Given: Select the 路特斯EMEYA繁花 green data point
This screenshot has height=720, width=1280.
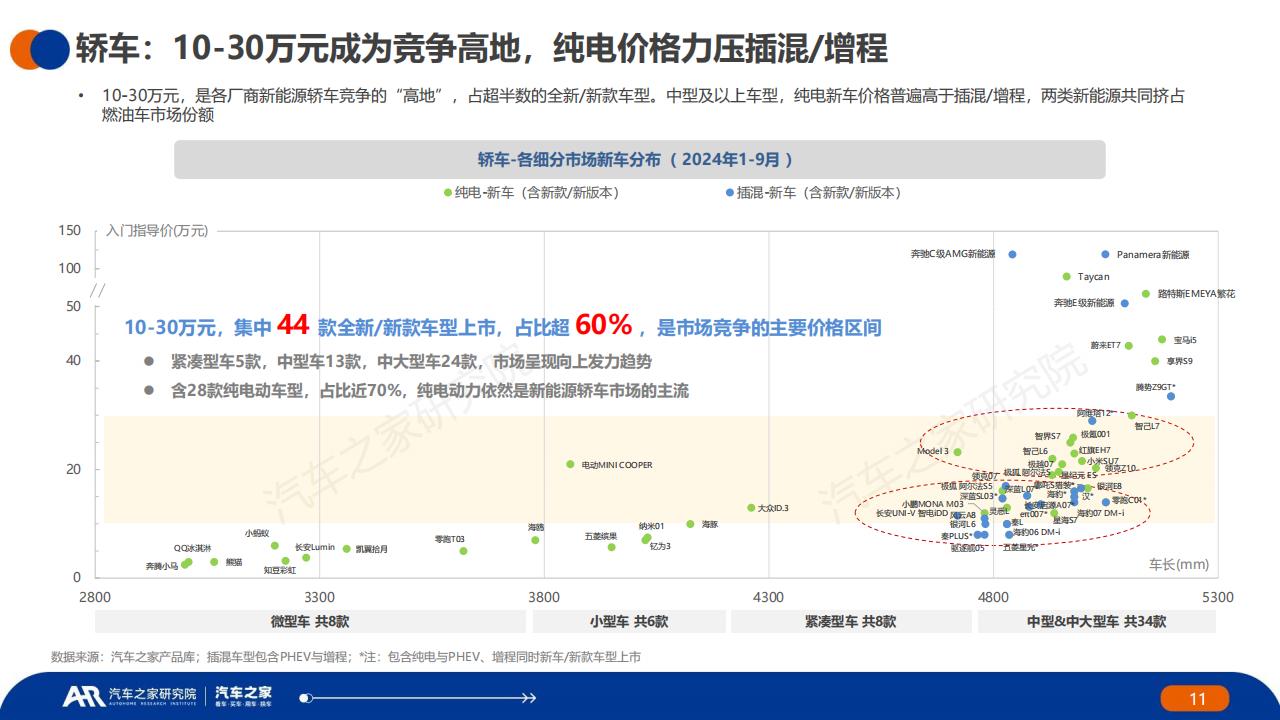Looking at the screenshot, I should click(x=1146, y=294).
